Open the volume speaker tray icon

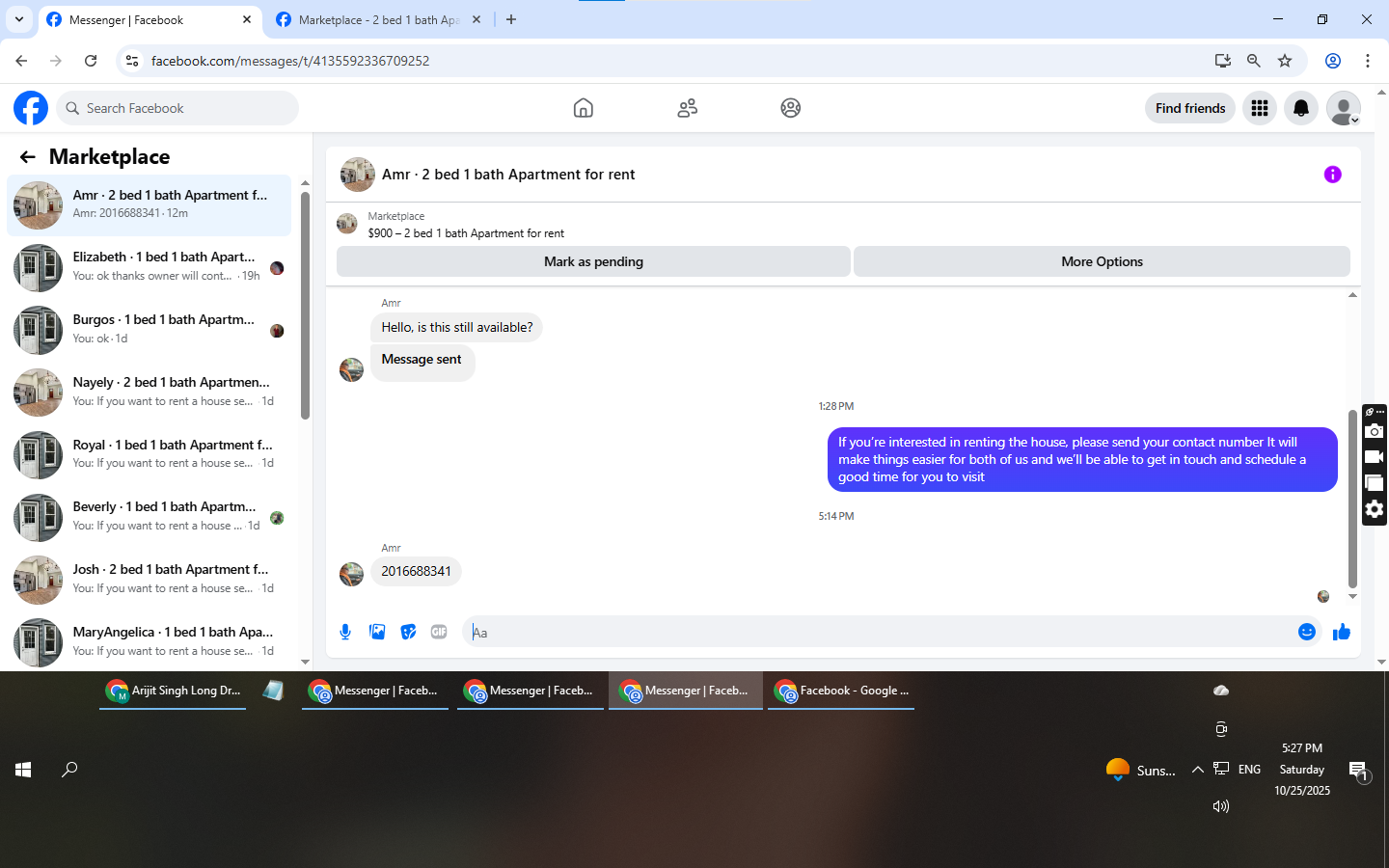[x=1221, y=806]
